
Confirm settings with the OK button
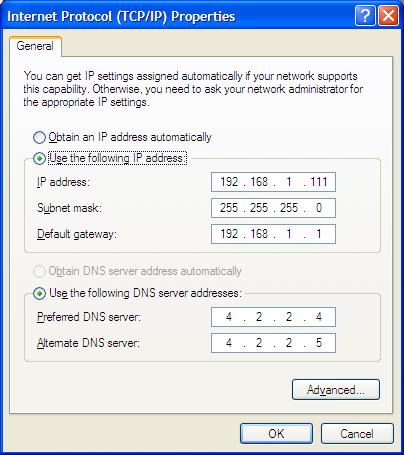point(276,434)
